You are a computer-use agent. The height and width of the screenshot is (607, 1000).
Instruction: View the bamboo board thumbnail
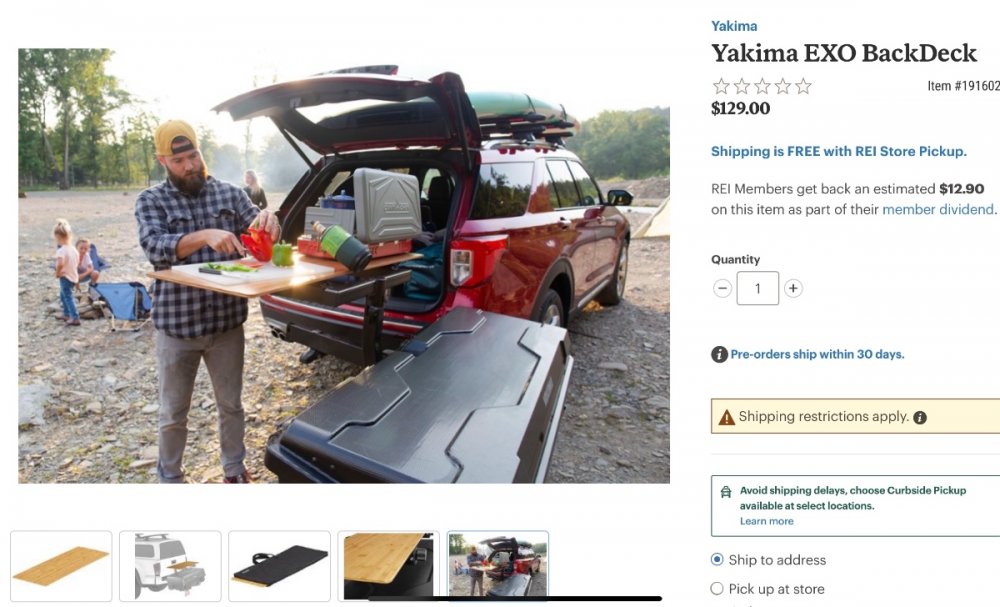61,566
